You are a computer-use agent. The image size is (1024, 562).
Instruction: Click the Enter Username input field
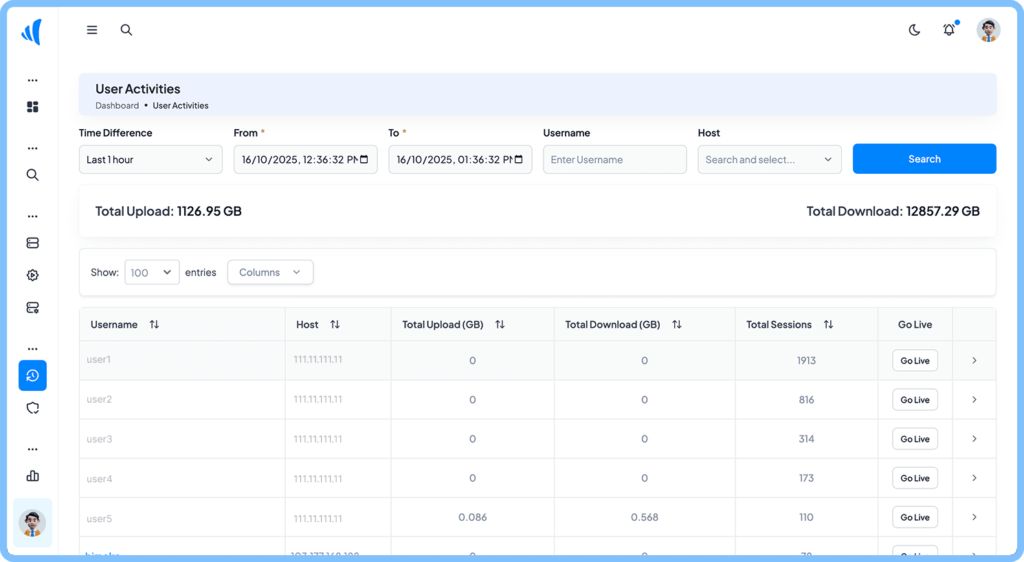pyautogui.click(x=614, y=160)
